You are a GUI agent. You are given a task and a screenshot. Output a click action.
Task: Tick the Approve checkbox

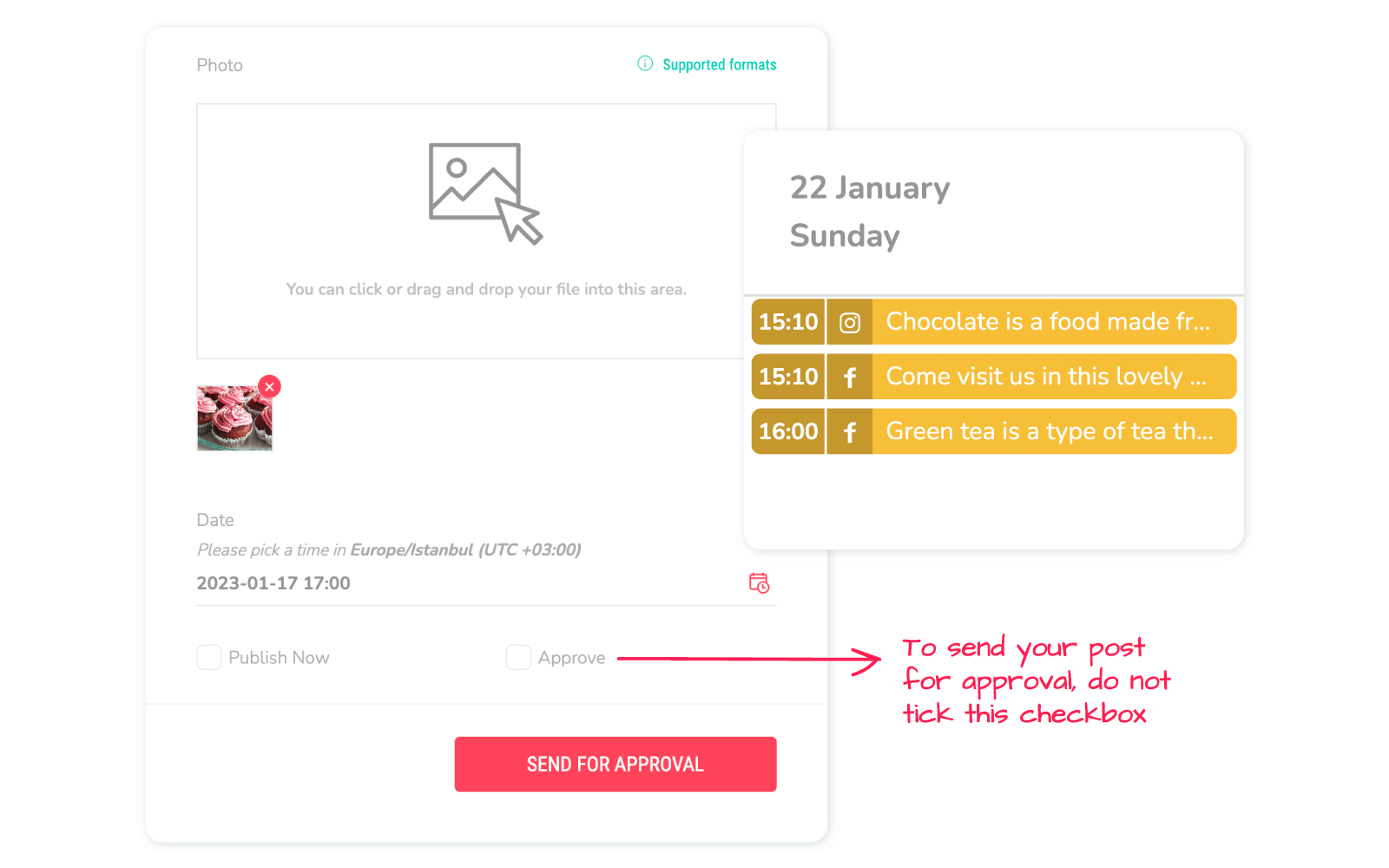click(x=518, y=657)
